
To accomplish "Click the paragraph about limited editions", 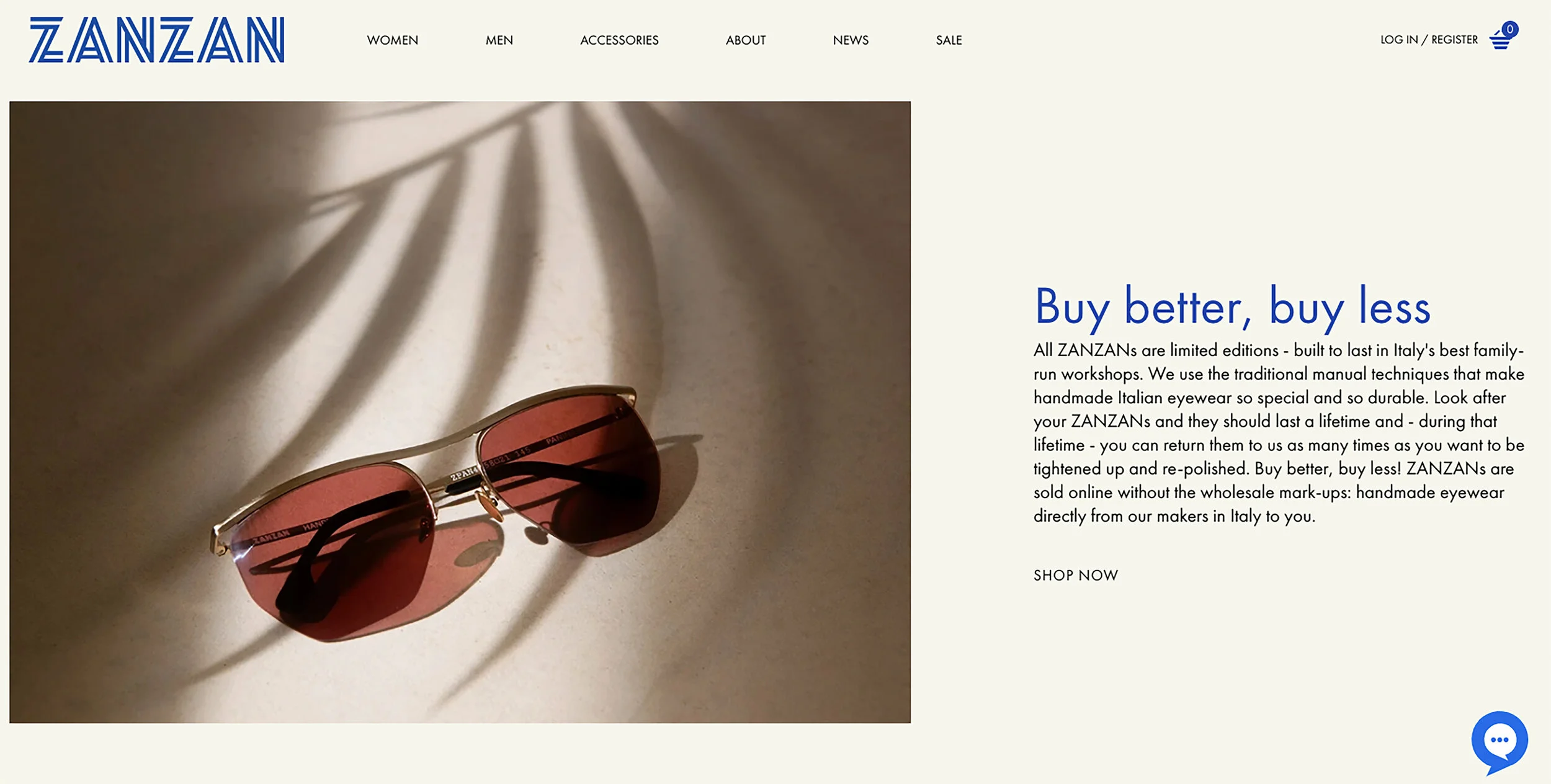I will [x=1279, y=433].
